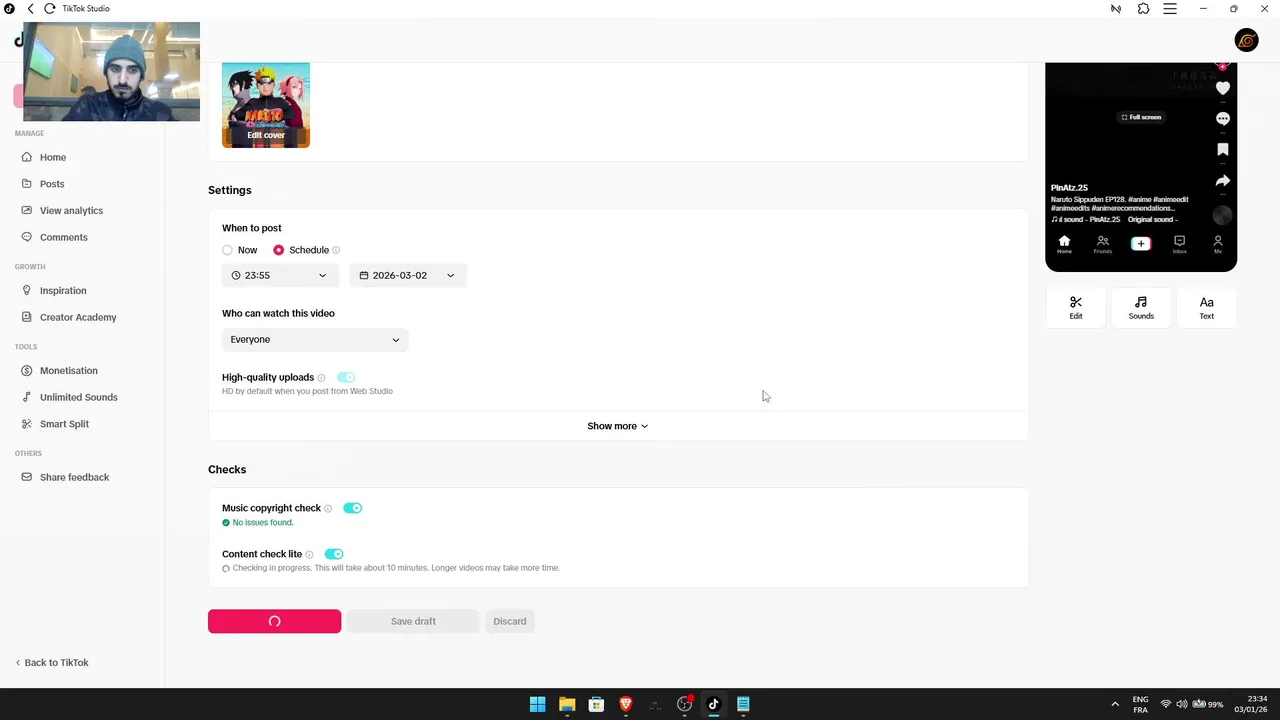1280x720 pixels.
Task: Expand Show more settings
Action: coord(618,426)
